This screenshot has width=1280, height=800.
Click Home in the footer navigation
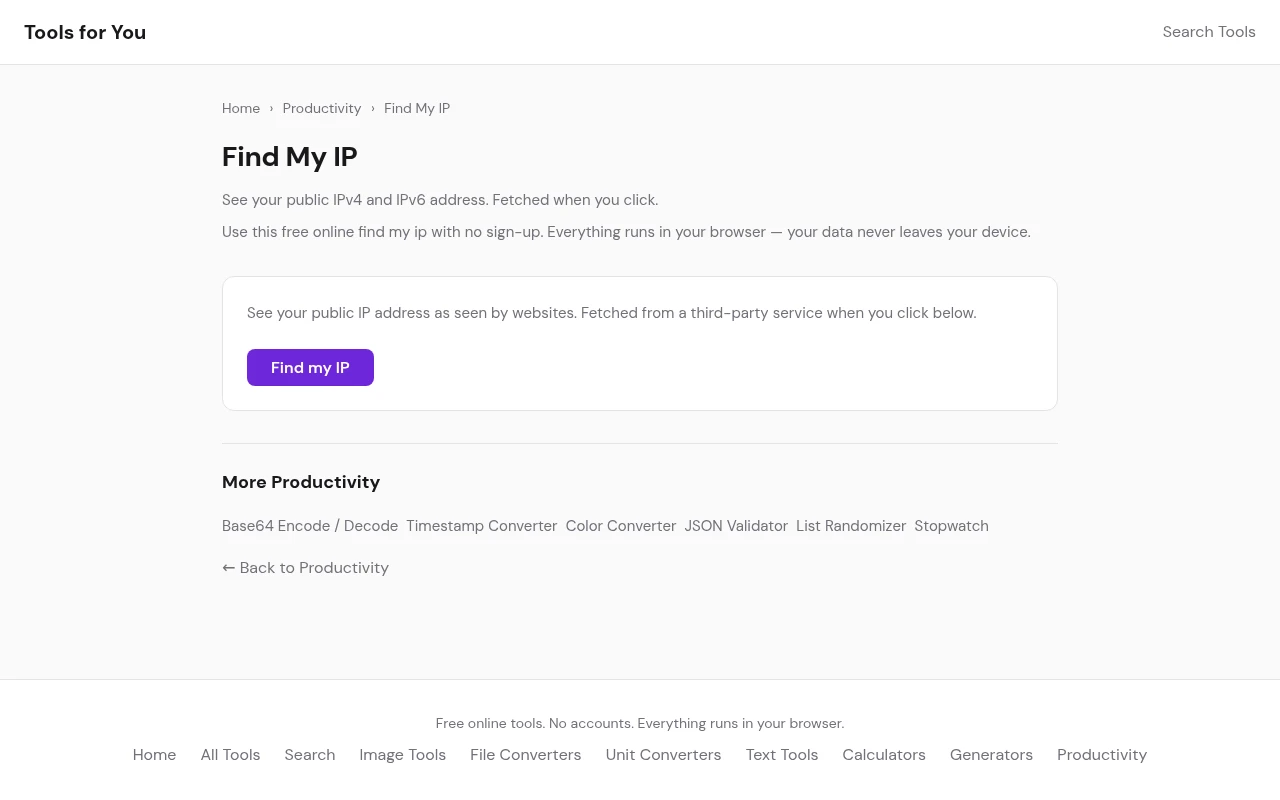(x=154, y=755)
